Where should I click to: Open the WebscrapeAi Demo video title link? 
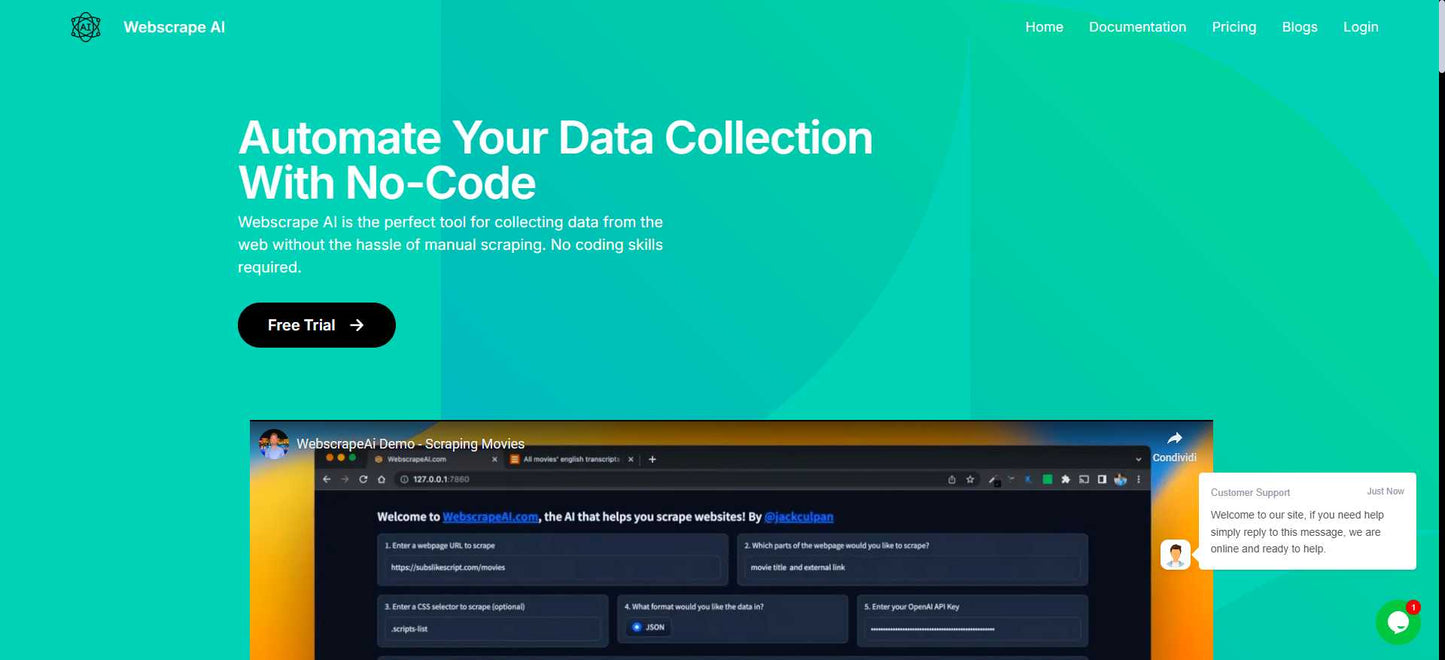tap(410, 444)
